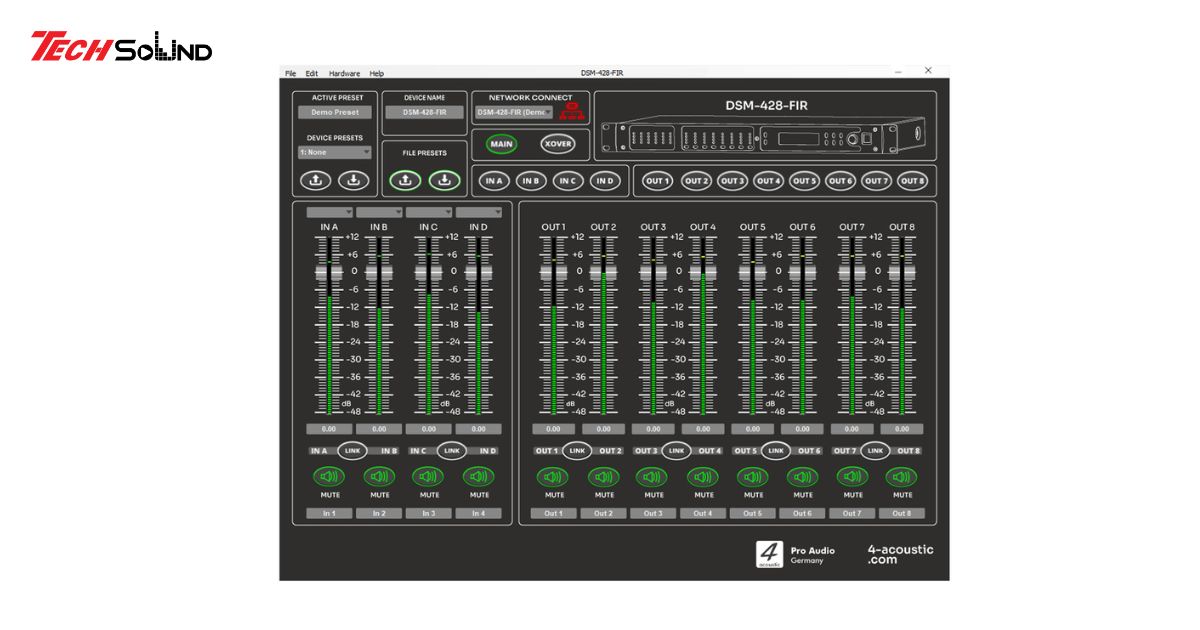1200x630 pixels.
Task: Click the Device Name field DSM-428-FIR
Action: tap(424, 112)
